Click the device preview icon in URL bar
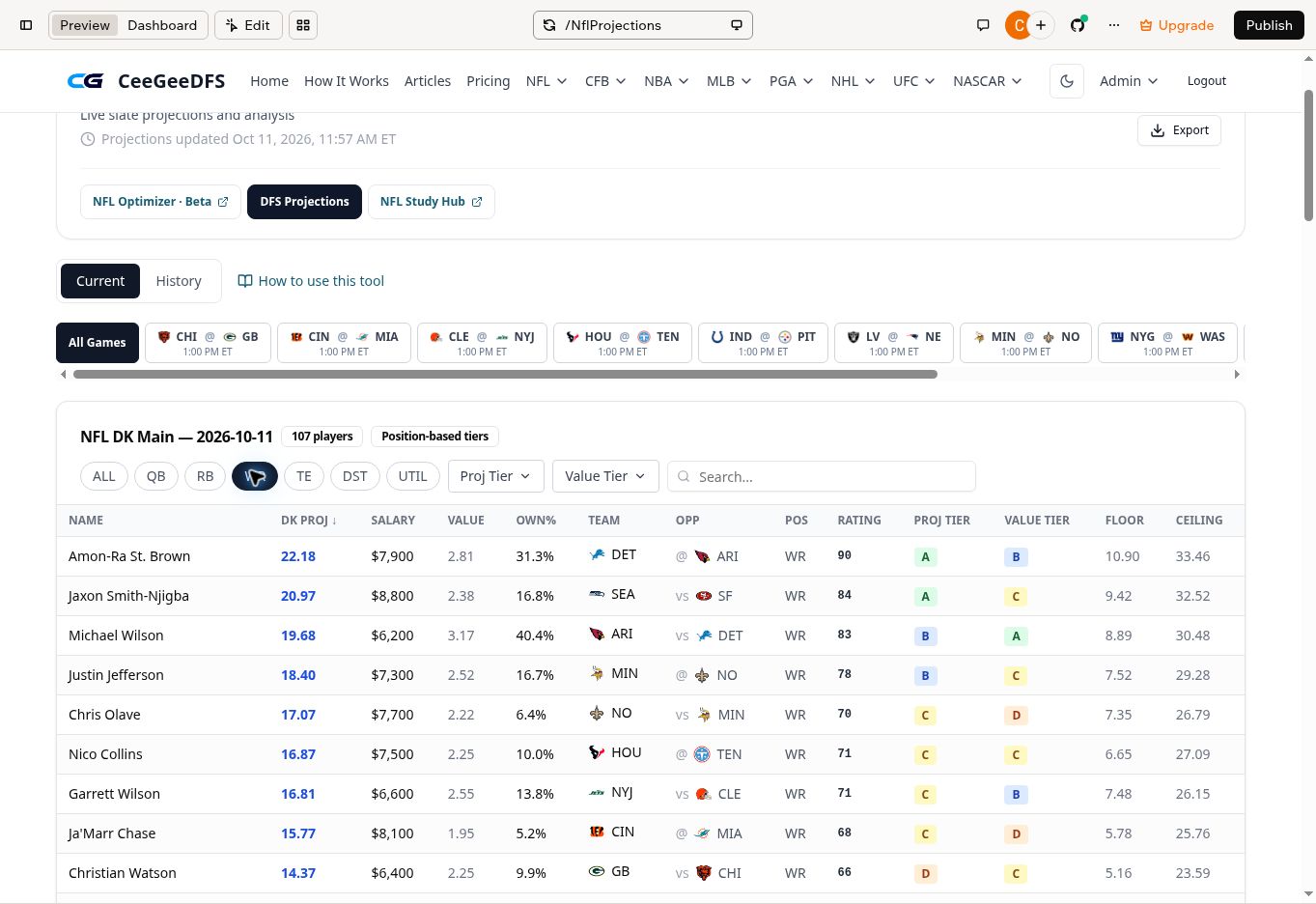The image size is (1316, 904). 737,25
